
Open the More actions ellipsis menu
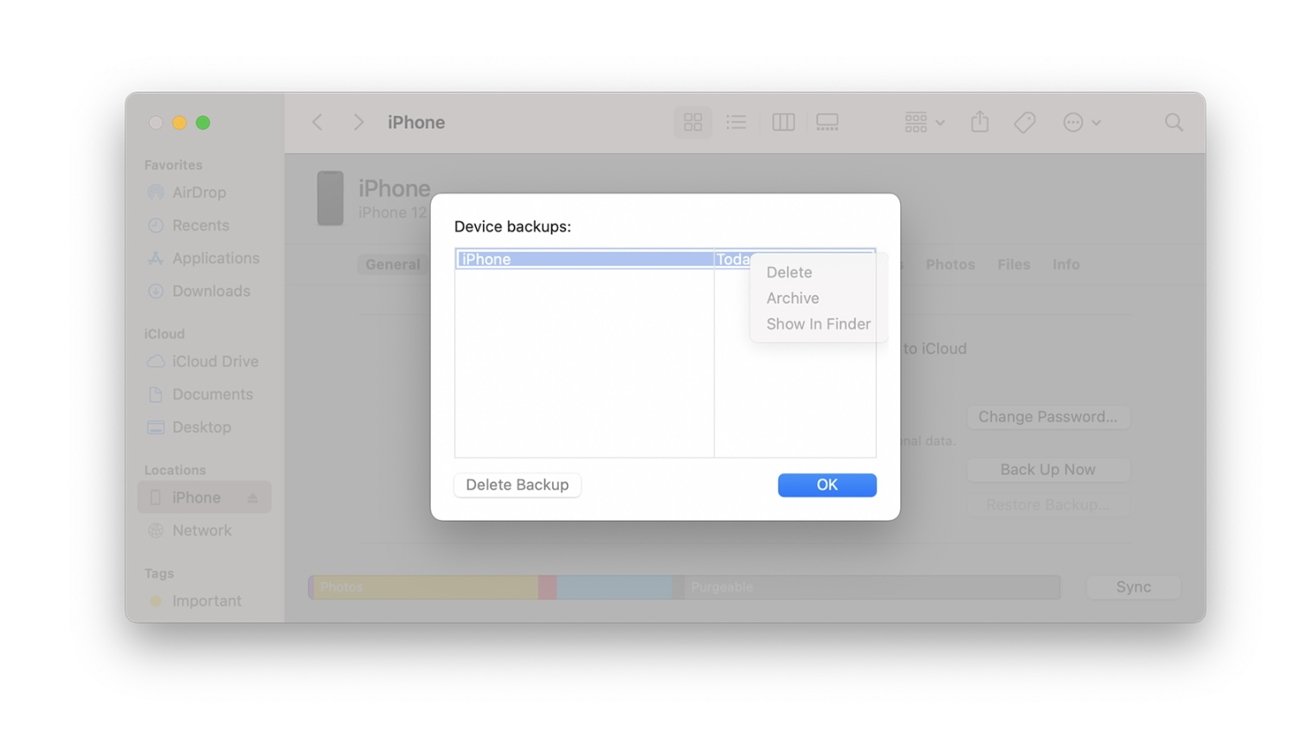point(1082,122)
